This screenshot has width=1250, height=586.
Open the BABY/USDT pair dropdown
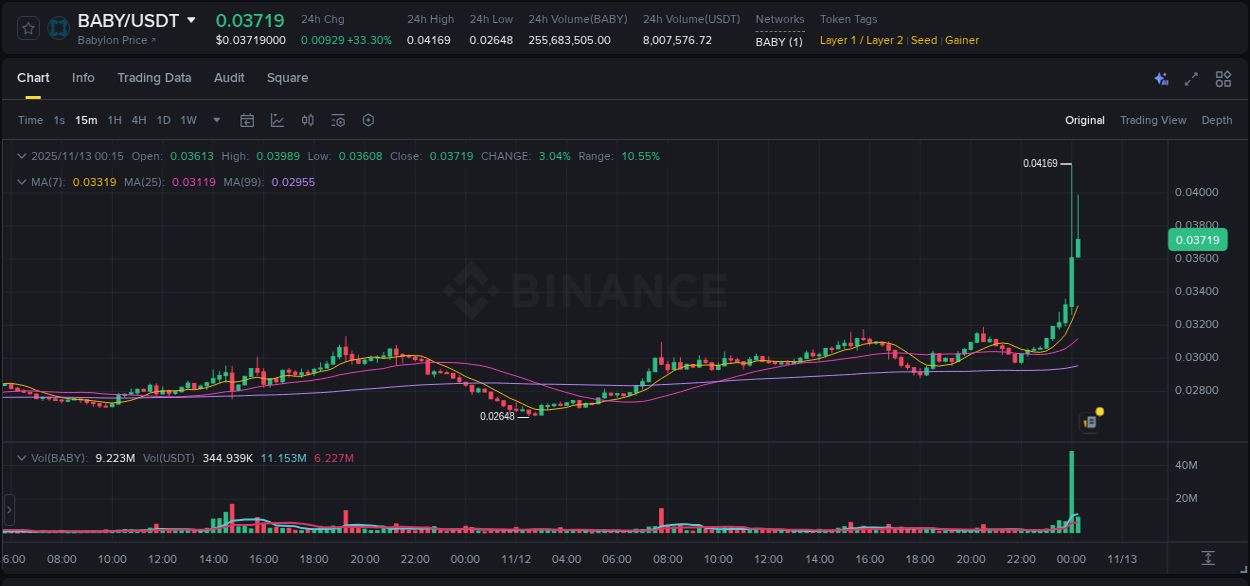(x=193, y=20)
